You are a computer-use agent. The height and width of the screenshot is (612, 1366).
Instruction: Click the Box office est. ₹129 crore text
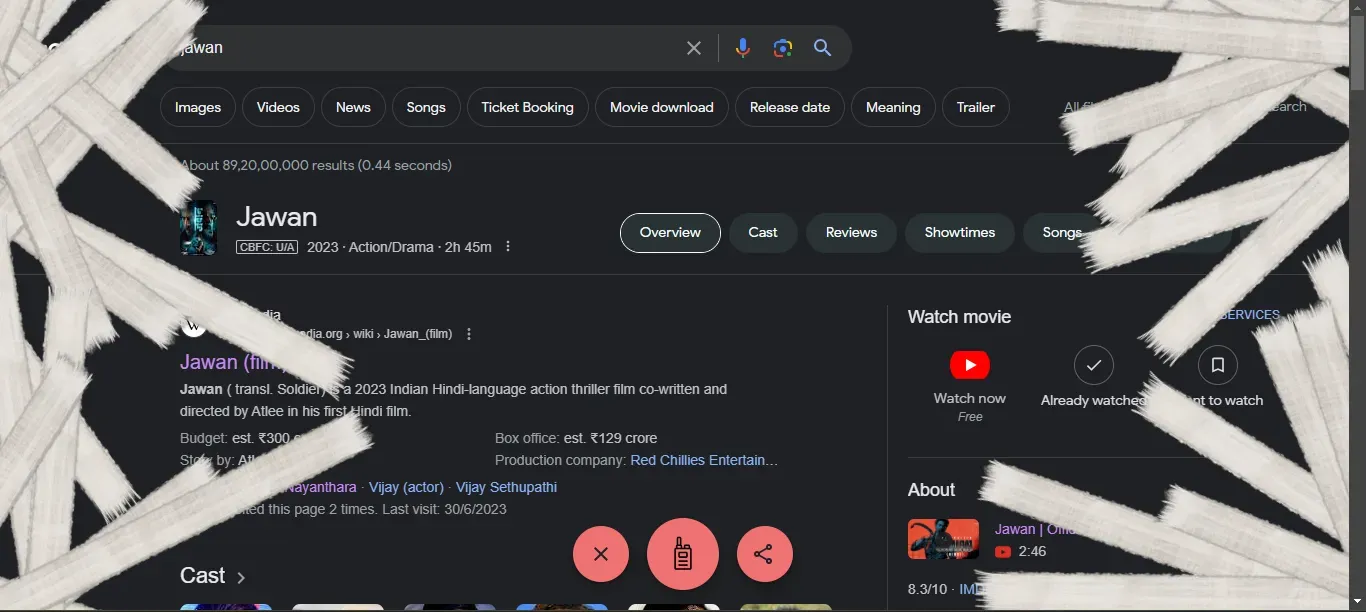[x=576, y=438]
